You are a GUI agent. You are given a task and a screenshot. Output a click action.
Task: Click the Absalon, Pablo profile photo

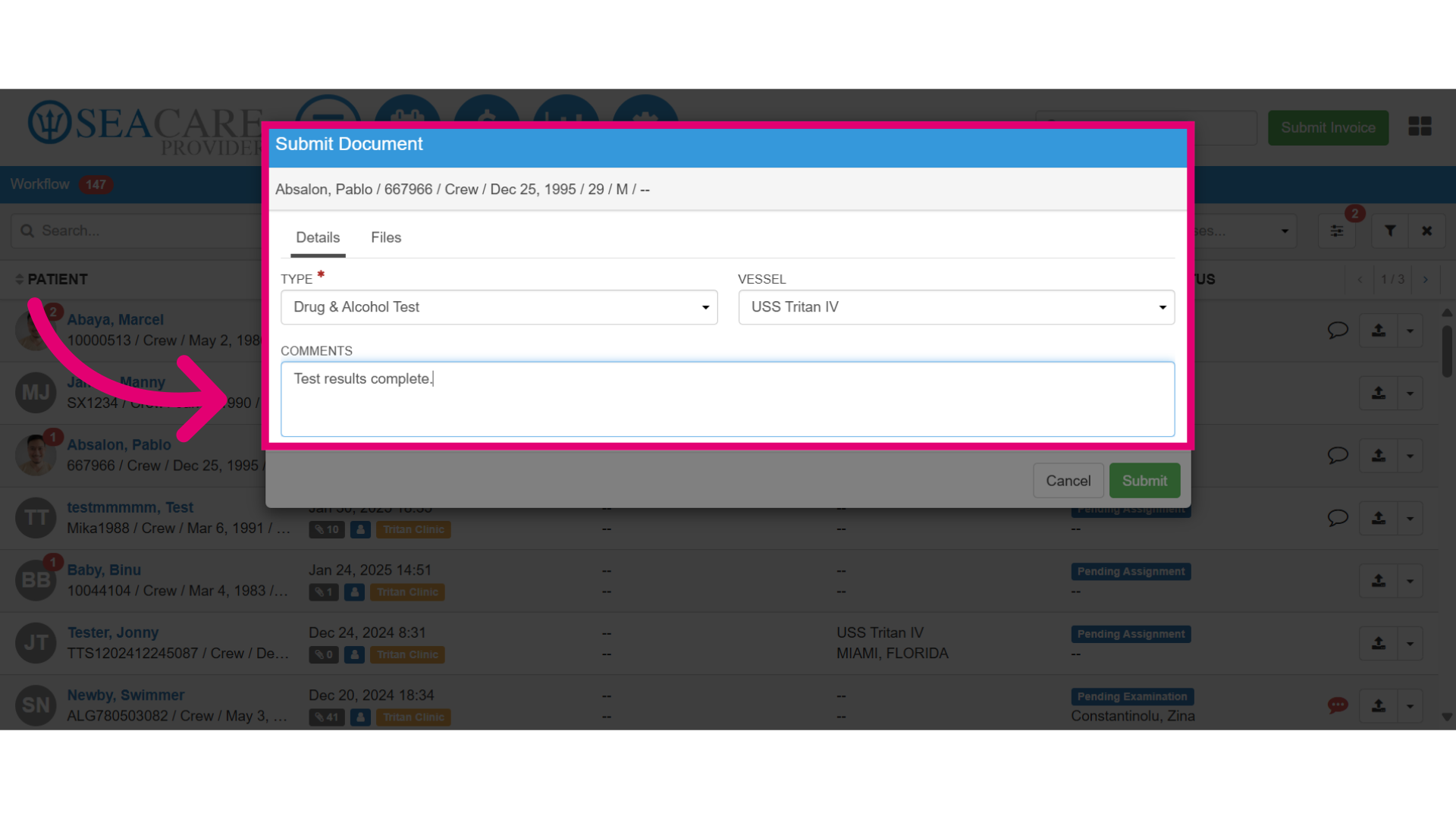(36, 455)
